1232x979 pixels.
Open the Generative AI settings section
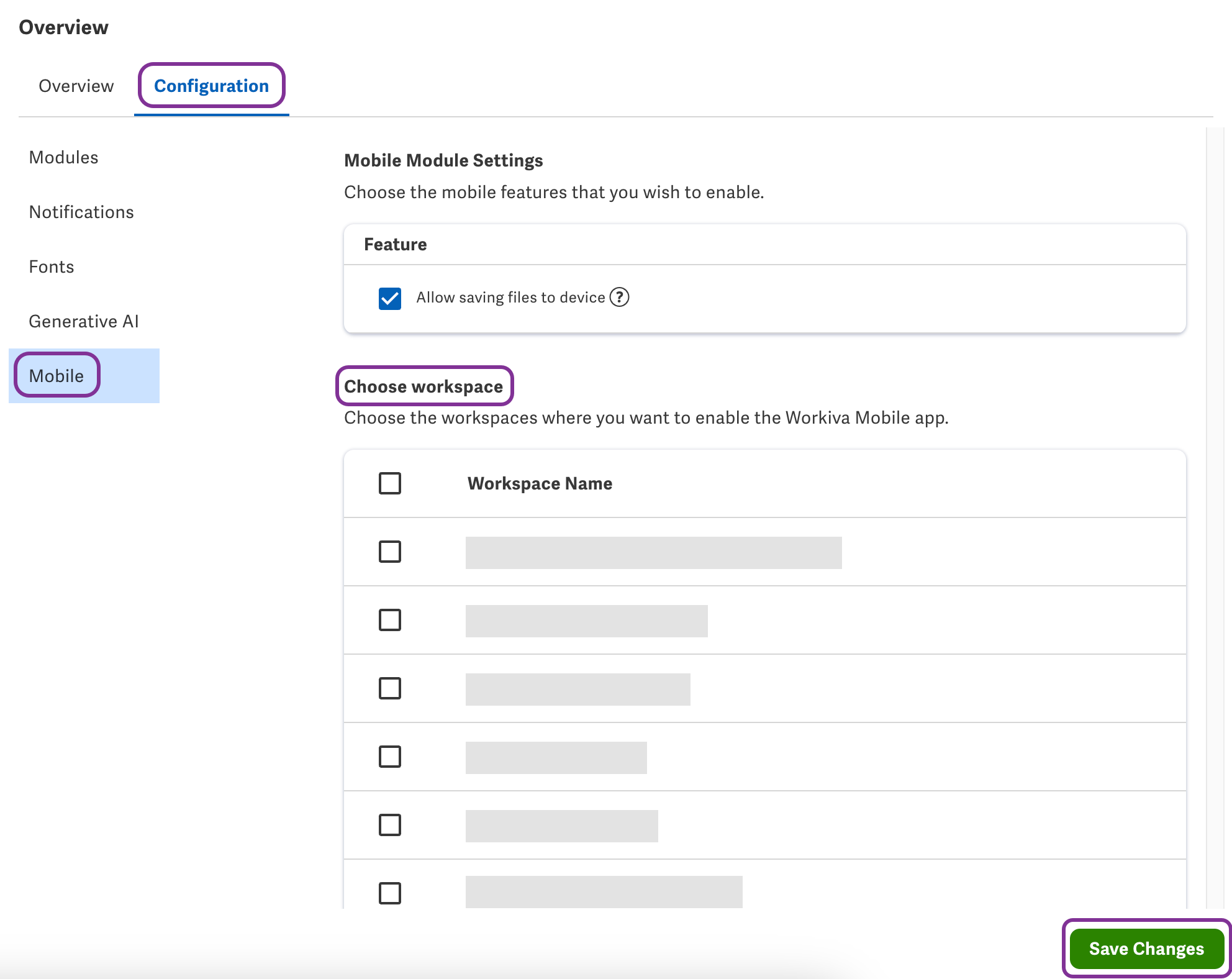(x=83, y=321)
